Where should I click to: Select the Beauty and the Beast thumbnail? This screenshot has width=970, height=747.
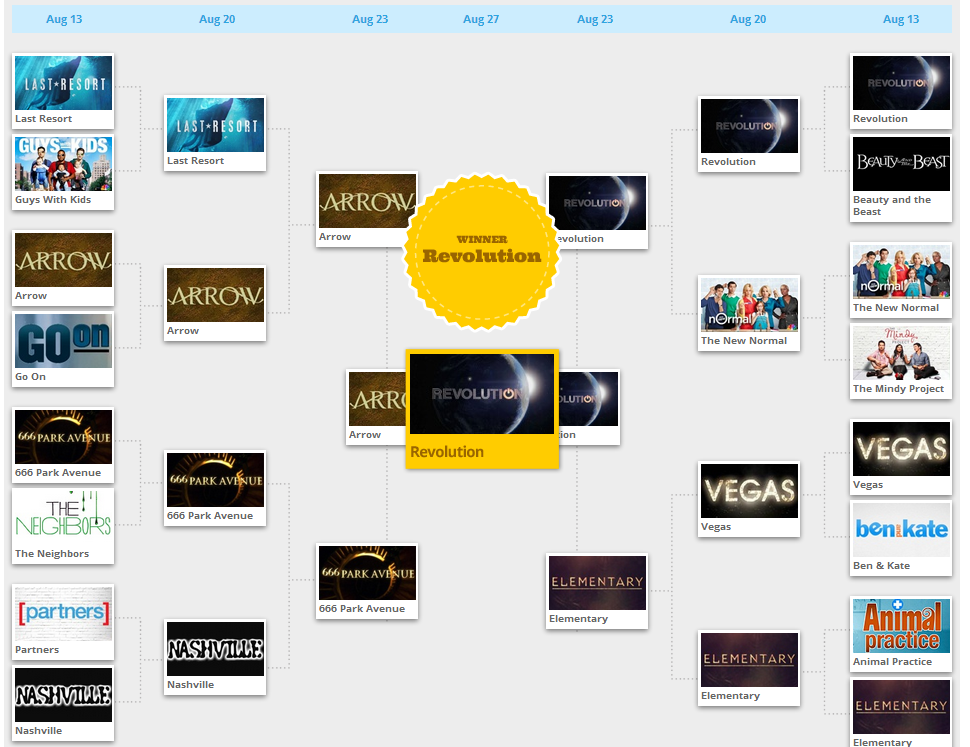pyautogui.click(x=900, y=164)
